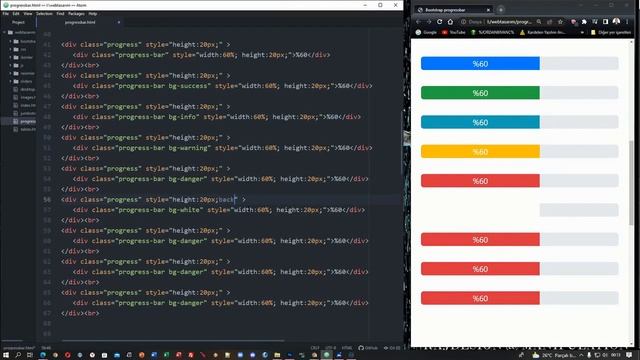Click the GitHub status bar item
The image size is (640, 360).
(x=368, y=348)
